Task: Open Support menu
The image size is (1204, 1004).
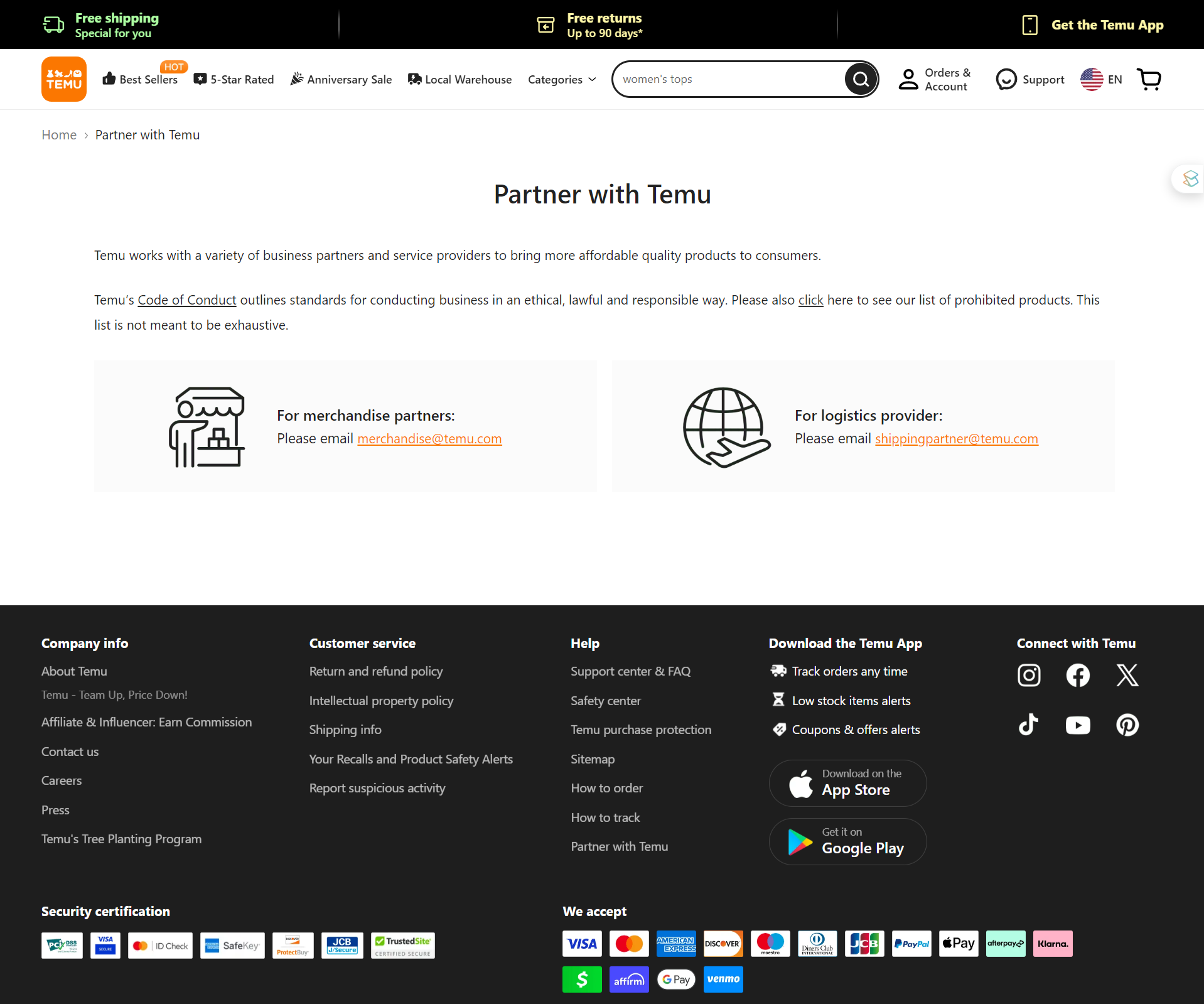Action: coord(1030,80)
